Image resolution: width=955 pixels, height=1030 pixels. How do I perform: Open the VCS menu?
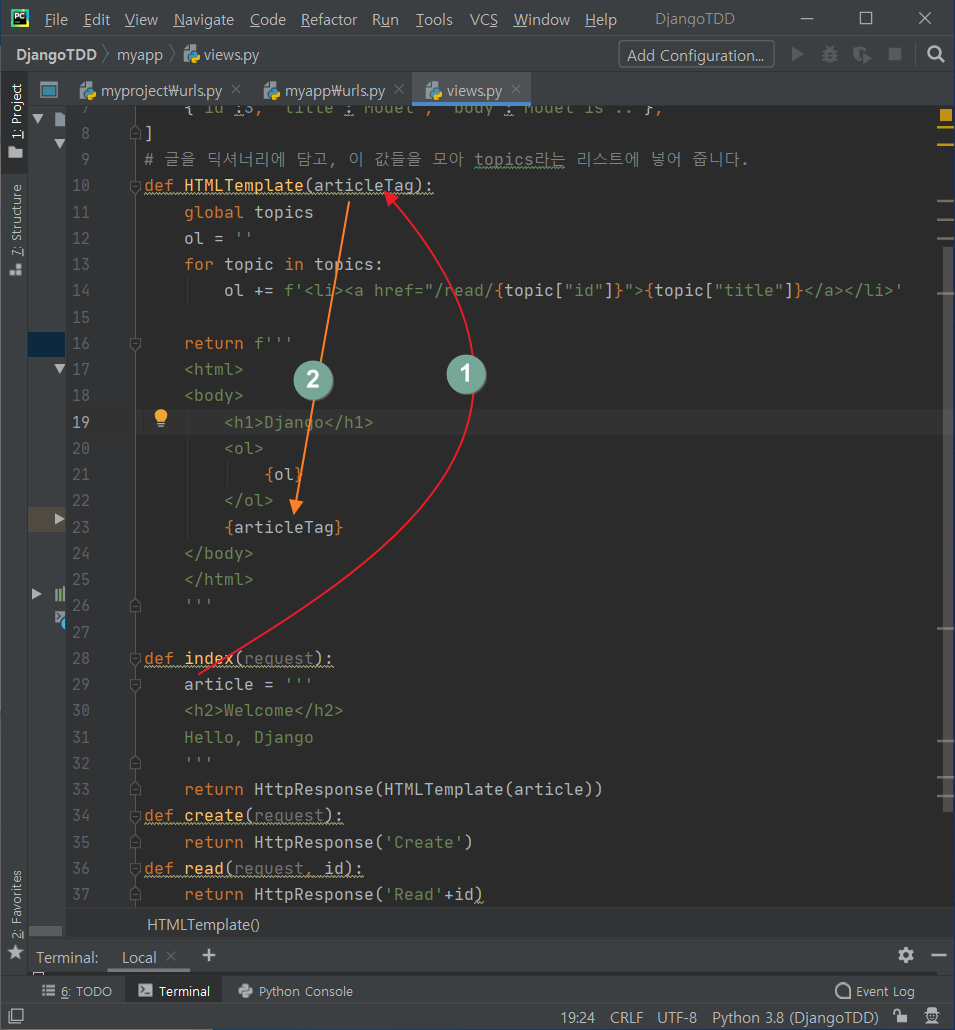pyautogui.click(x=483, y=20)
